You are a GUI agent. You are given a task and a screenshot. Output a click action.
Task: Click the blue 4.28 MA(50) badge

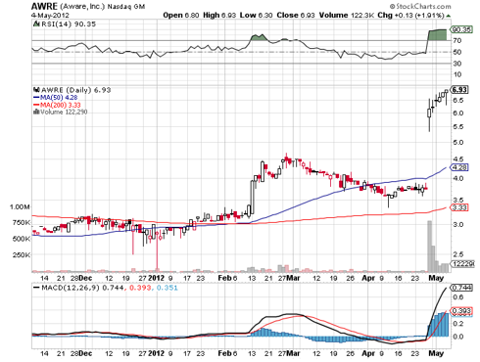coord(460,167)
